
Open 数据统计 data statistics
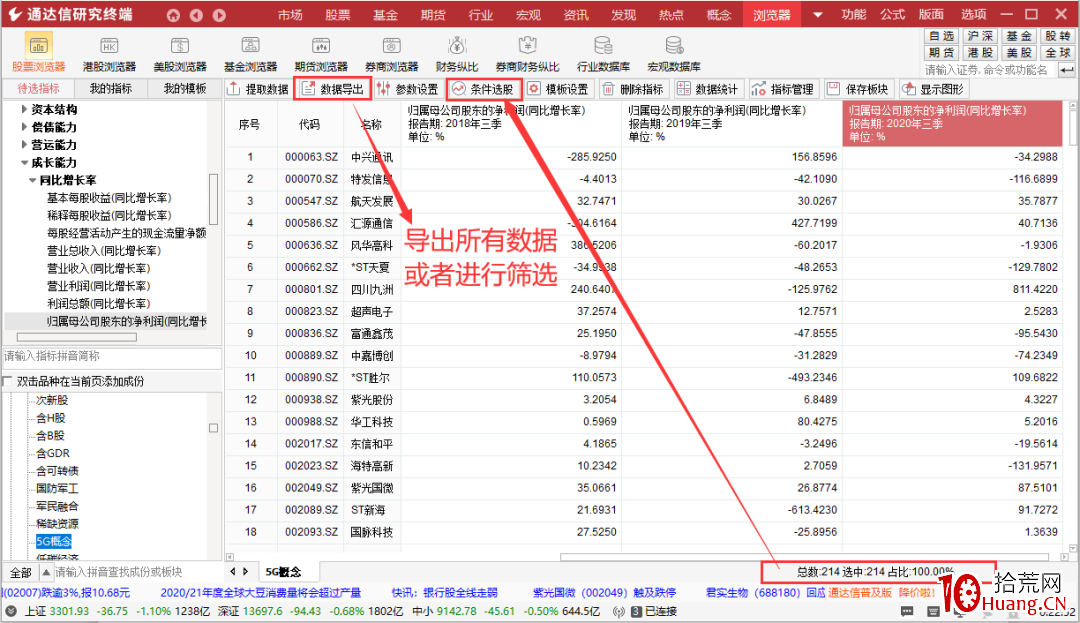point(708,89)
